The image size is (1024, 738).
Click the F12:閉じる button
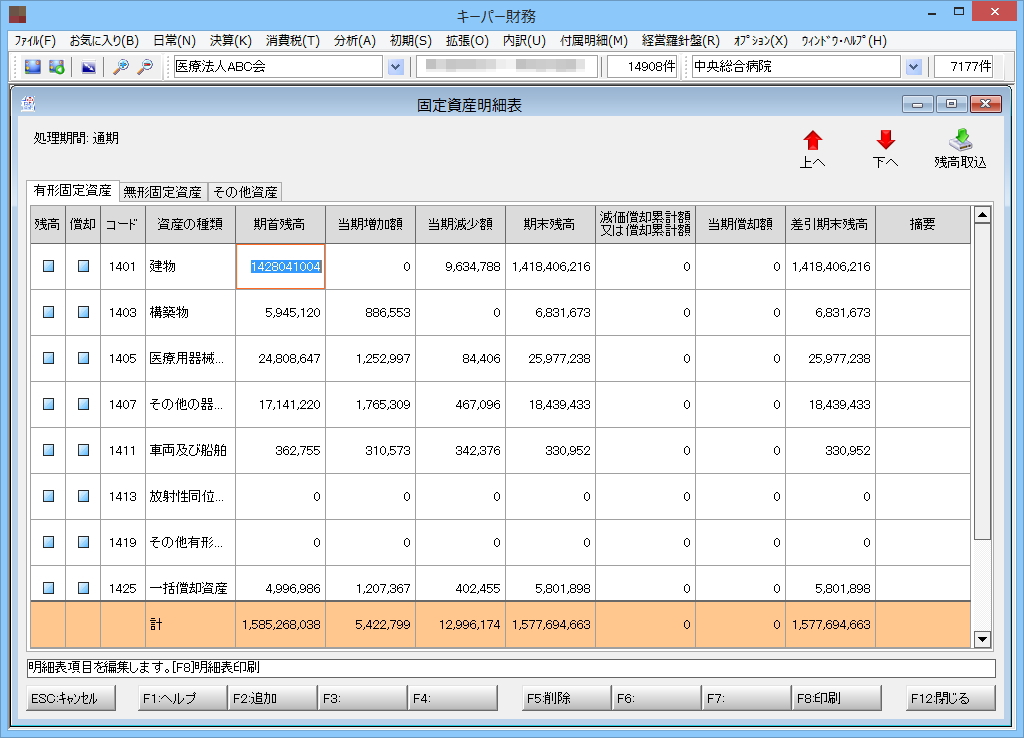(951, 698)
